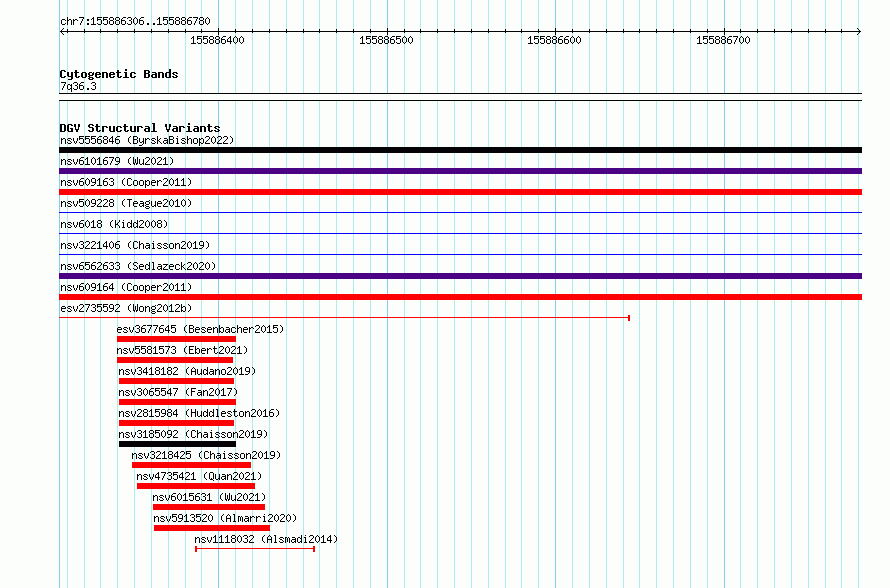Click ruler position 155886500
Image resolution: width=890 pixels, height=588 pixels.
tap(386, 40)
